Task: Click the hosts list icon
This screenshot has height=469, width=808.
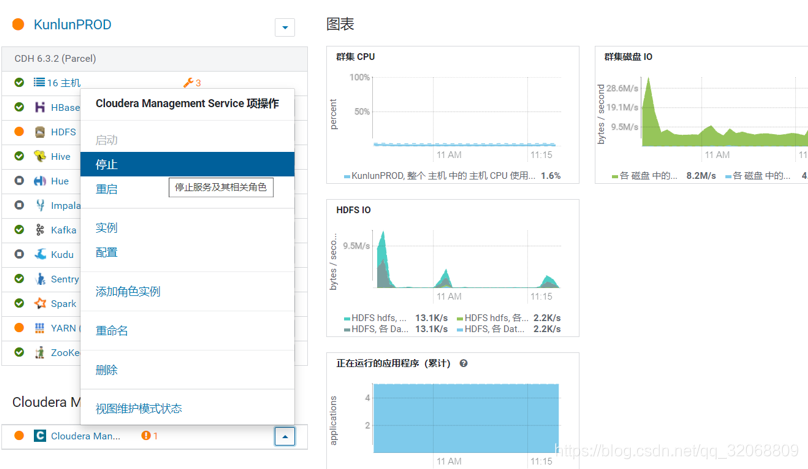Action: pos(39,82)
